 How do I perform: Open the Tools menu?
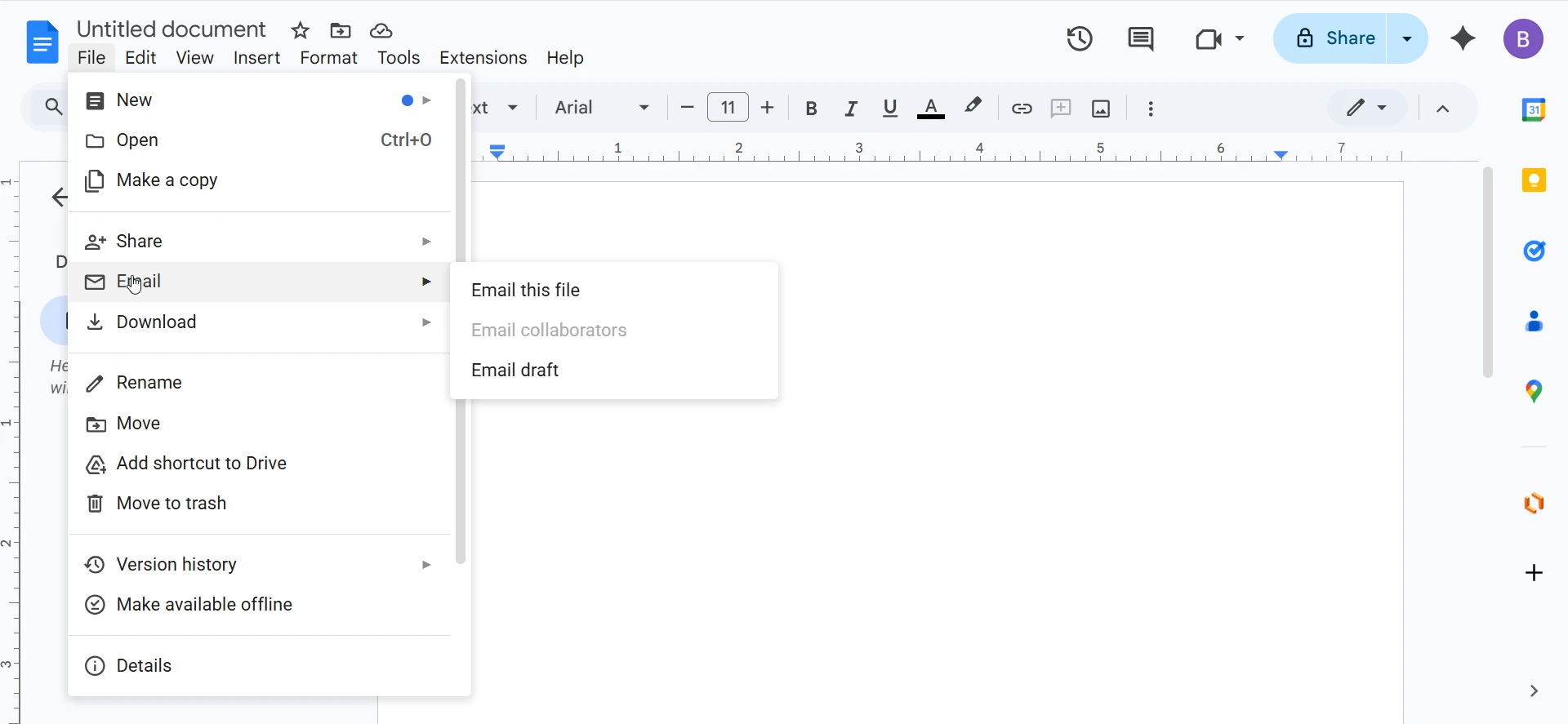(x=399, y=58)
